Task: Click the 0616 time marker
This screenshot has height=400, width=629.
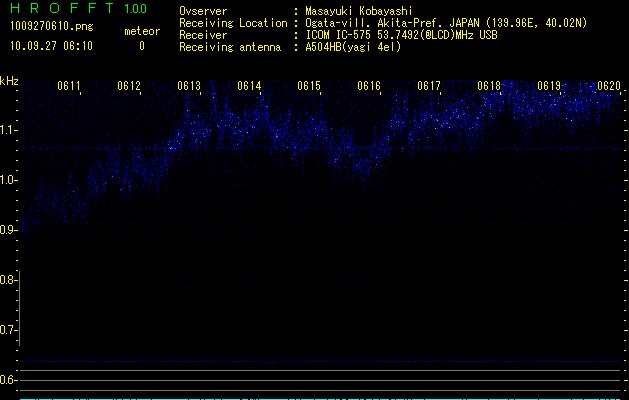Action: pyautogui.click(x=369, y=86)
